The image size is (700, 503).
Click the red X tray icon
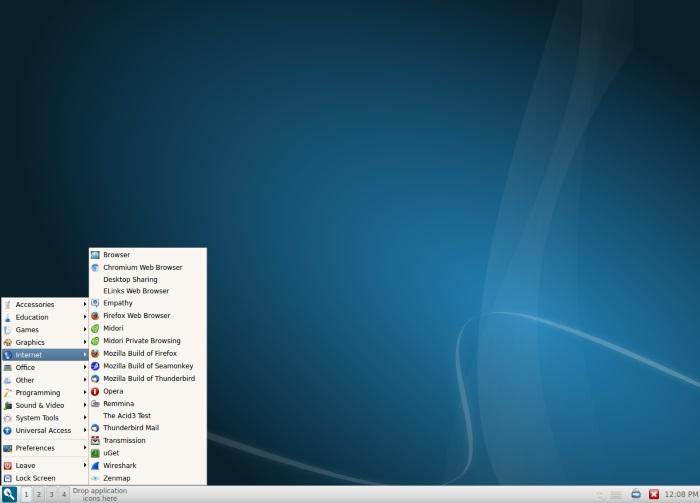pos(654,494)
